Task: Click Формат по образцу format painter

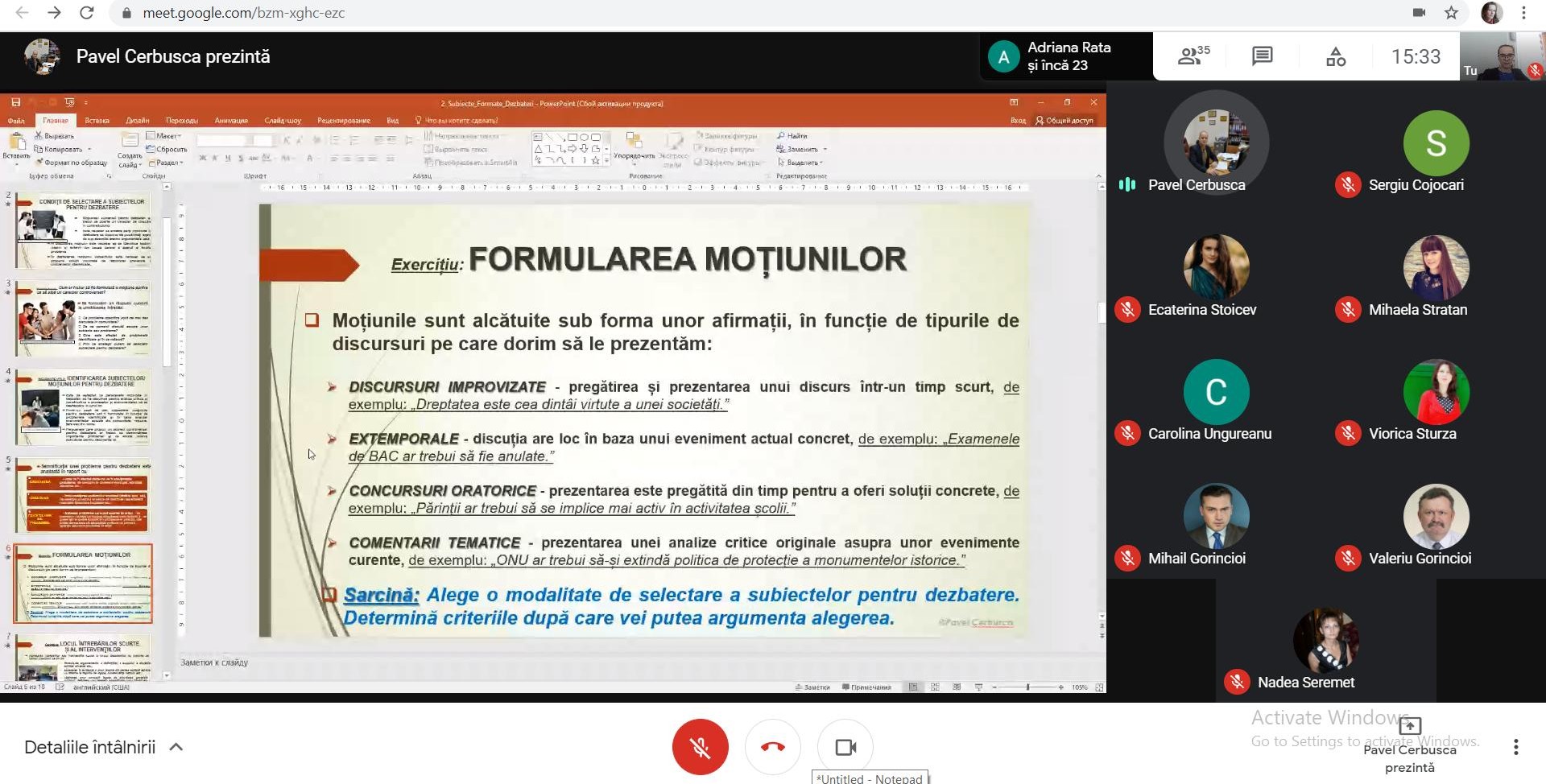Action: pos(71,163)
